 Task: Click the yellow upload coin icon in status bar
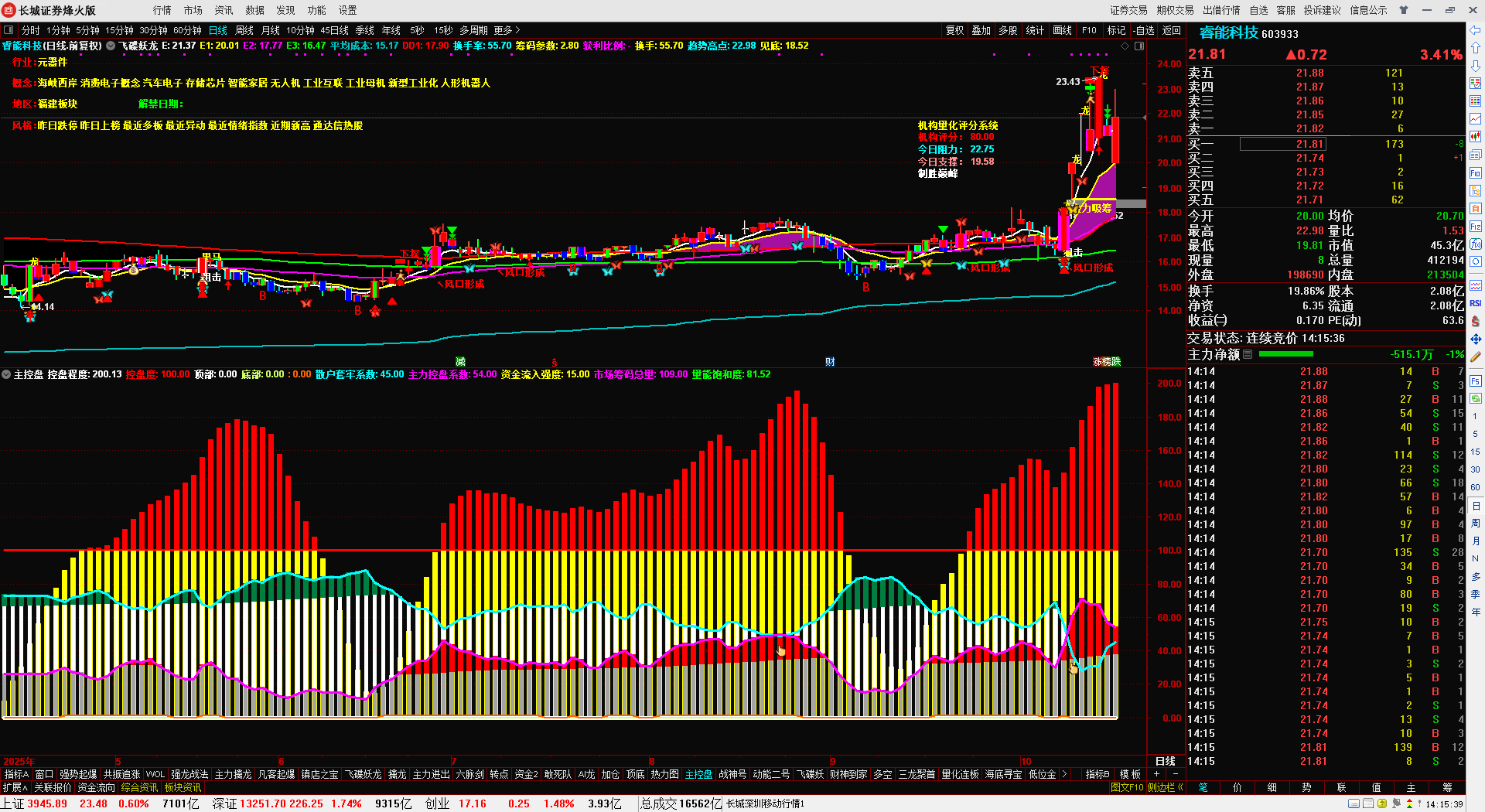1382,804
